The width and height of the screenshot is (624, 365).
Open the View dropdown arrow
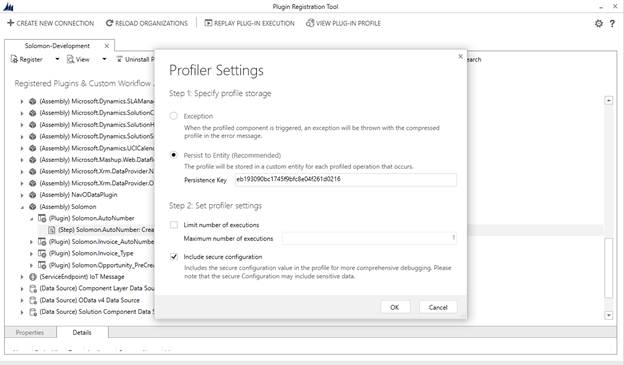pyautogui.click(x=104, y=59)
